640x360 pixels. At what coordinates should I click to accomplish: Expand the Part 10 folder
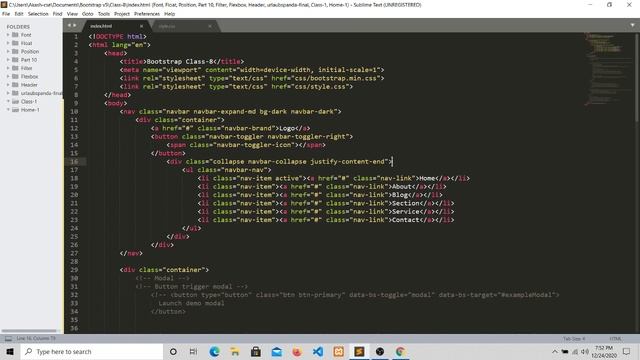(x=8, y=60)
